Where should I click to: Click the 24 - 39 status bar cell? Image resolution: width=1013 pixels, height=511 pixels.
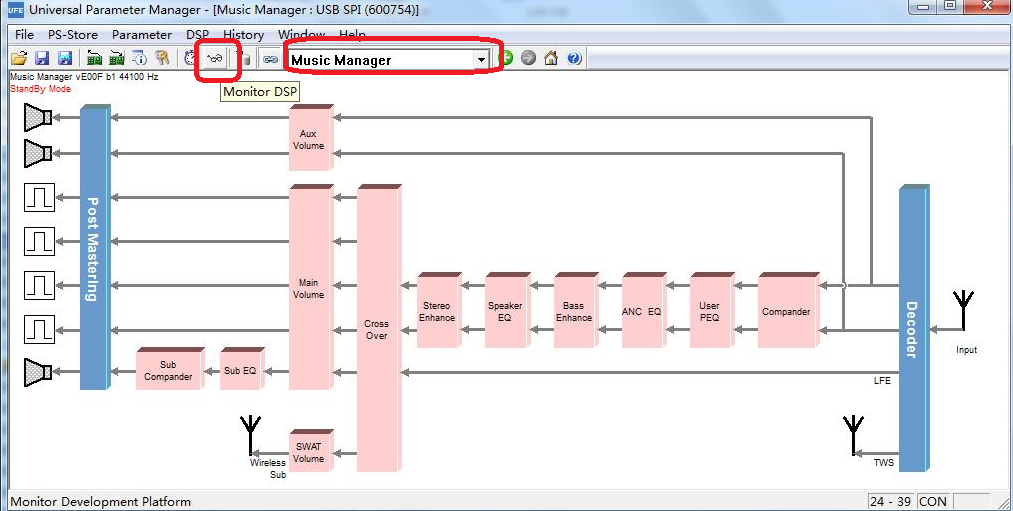pos(890,501)
